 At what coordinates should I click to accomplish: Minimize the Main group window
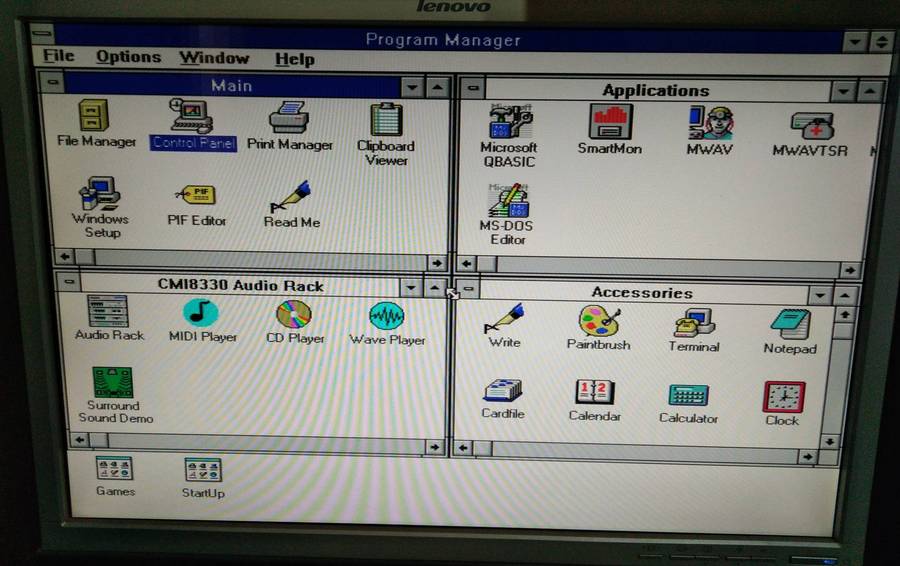[x=412, y=87]
